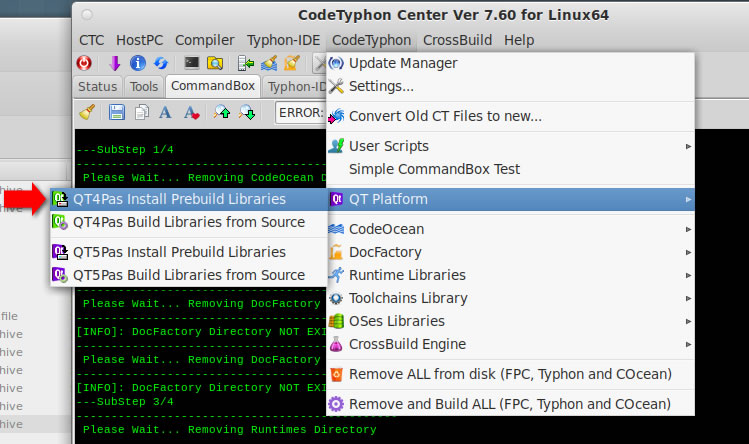The image size is (749, 444).
Task: Open the Help menu
Action: tap(519, 40)
